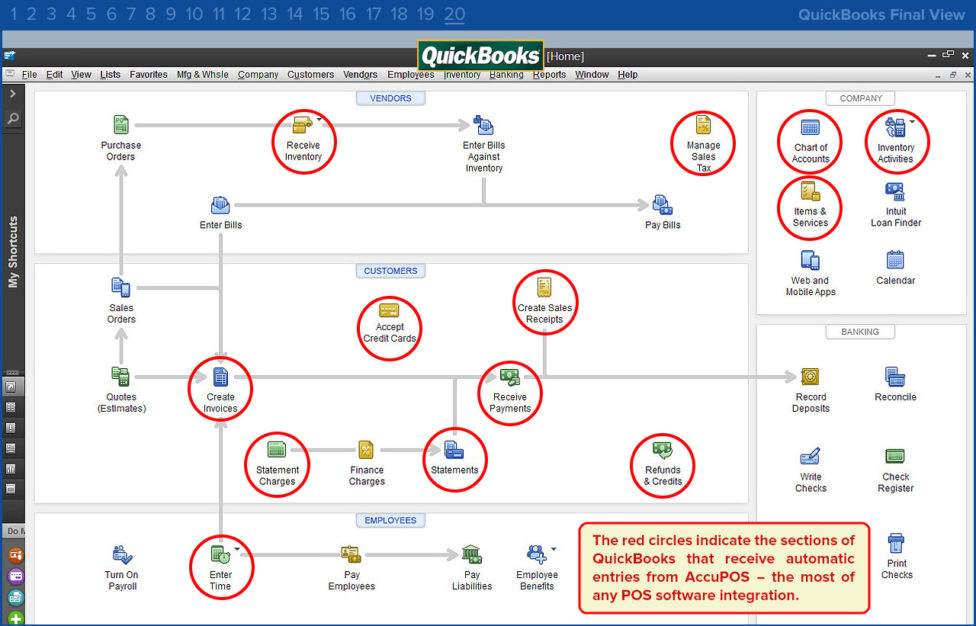Image resolution: width=976 pixels, height=626 pixels.
Task: Click the Finance Charges icon
Action: (366, 449)
